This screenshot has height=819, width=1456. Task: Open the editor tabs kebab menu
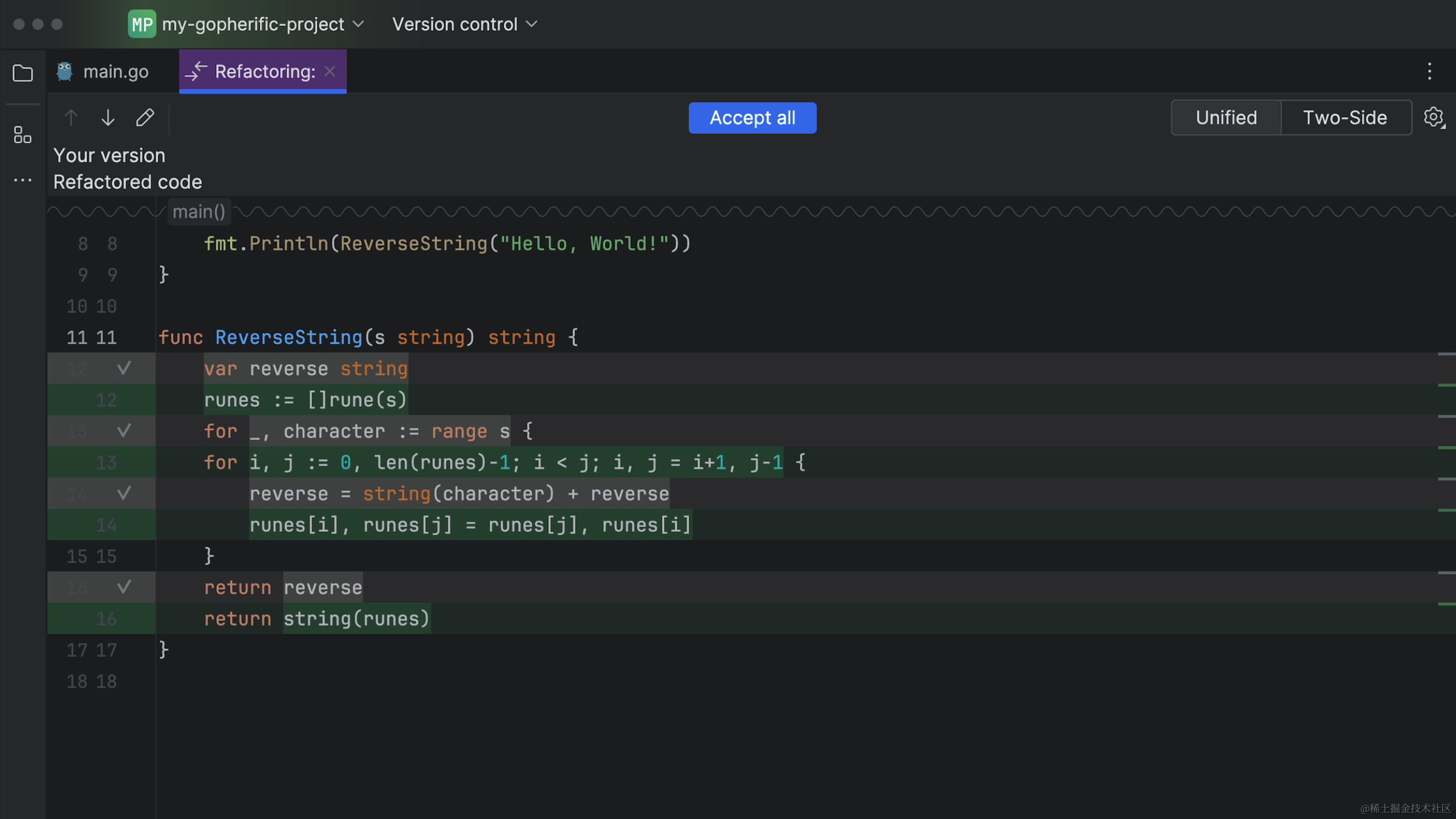tap(1429, 72)
